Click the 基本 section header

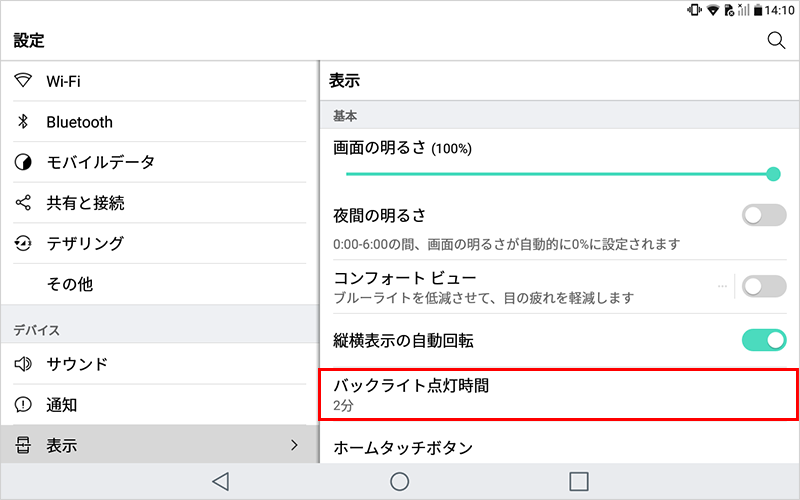pyautogui.click(x=345, y=116)
